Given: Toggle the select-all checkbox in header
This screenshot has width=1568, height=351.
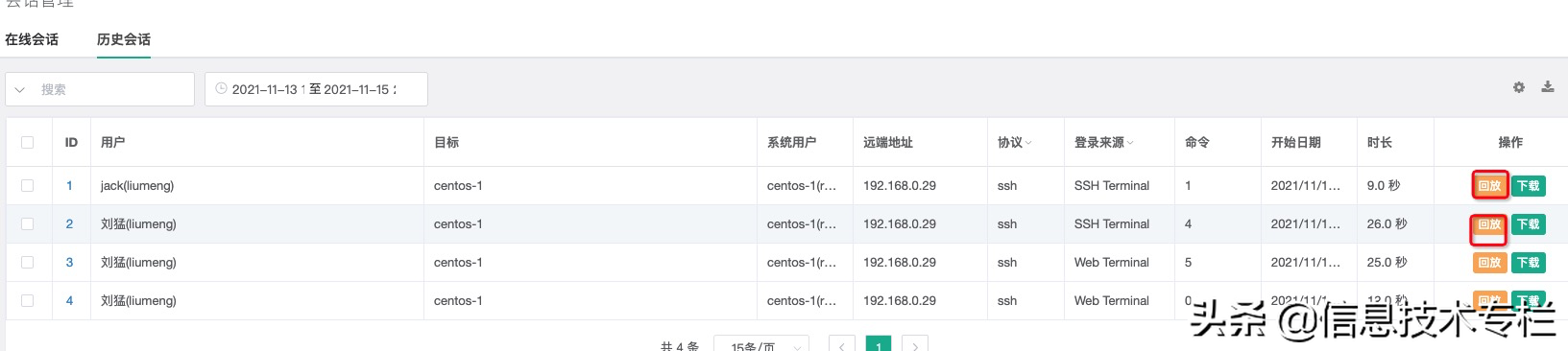Looking at the screenshot, I should pyautogui.click(x=27, y=142).
